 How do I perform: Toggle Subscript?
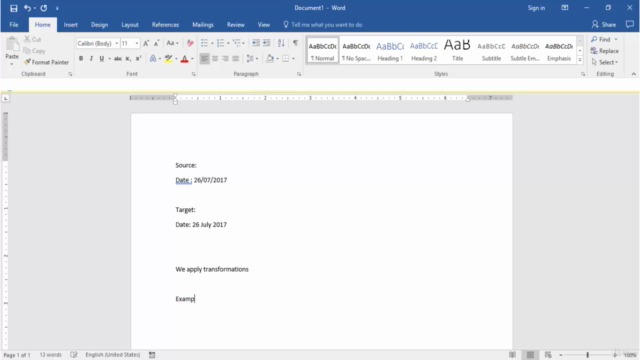[x=128, y=59]
